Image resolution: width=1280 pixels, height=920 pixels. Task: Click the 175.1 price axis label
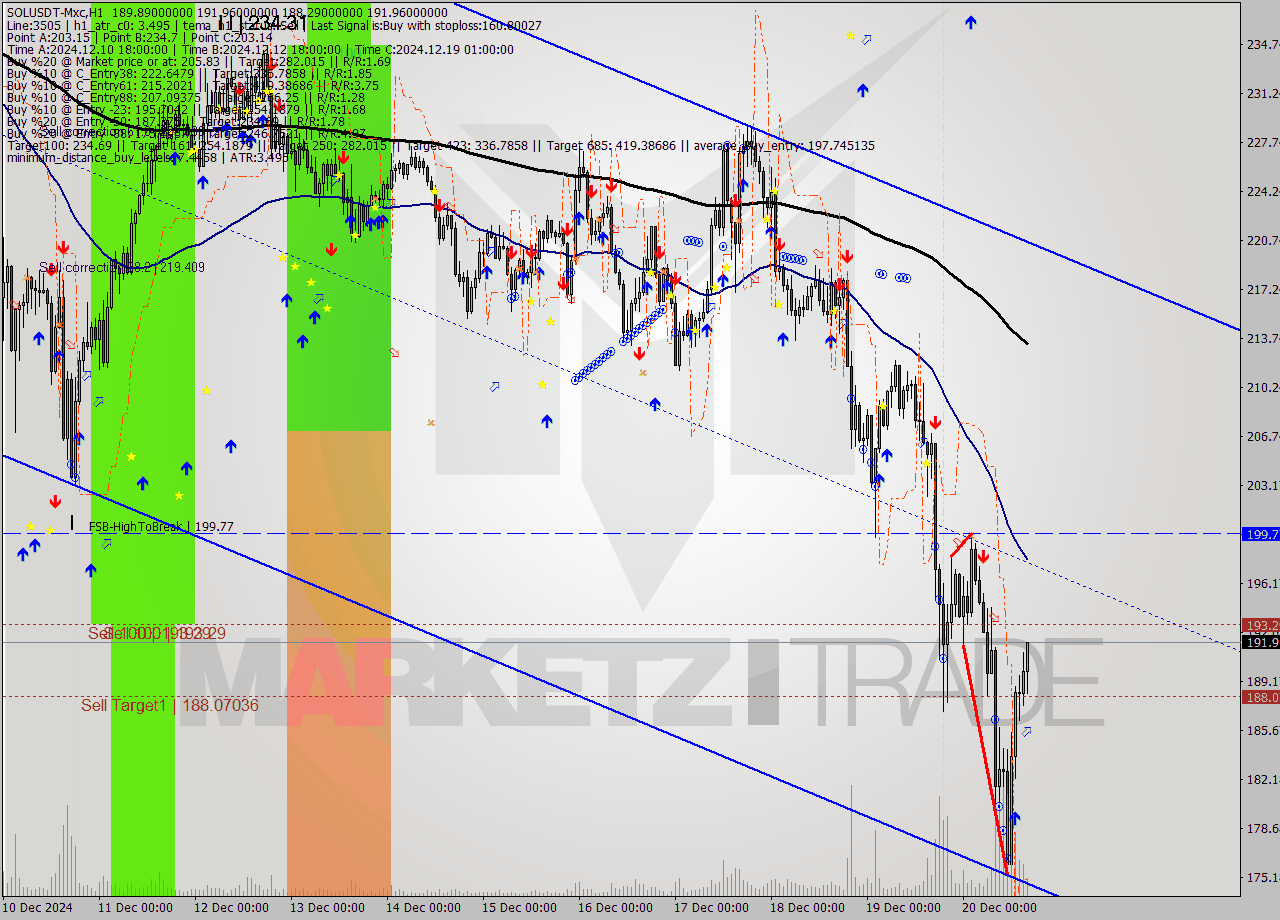tap(1262, 877)
